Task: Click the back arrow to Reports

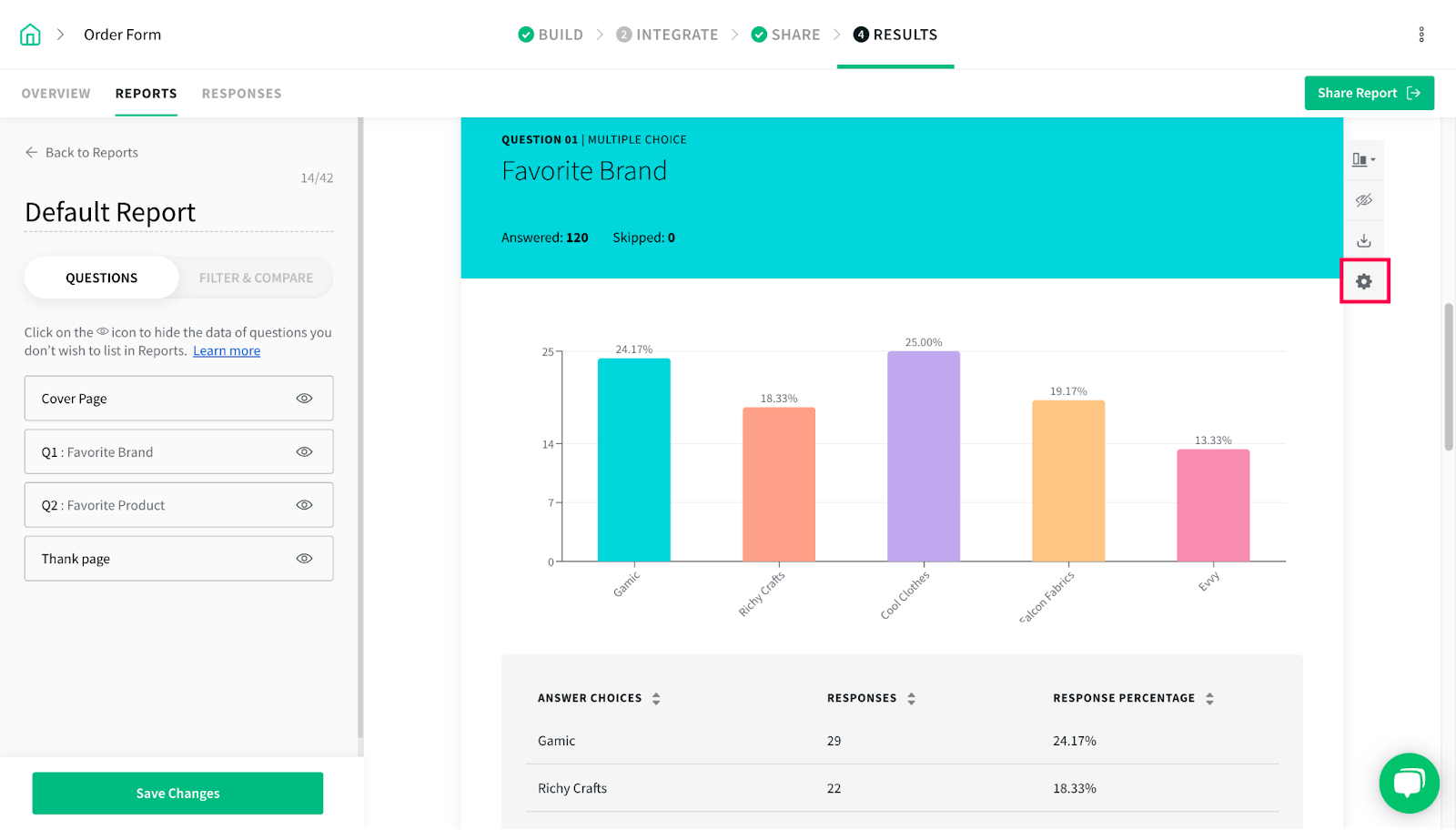Action: coord(32,153)
